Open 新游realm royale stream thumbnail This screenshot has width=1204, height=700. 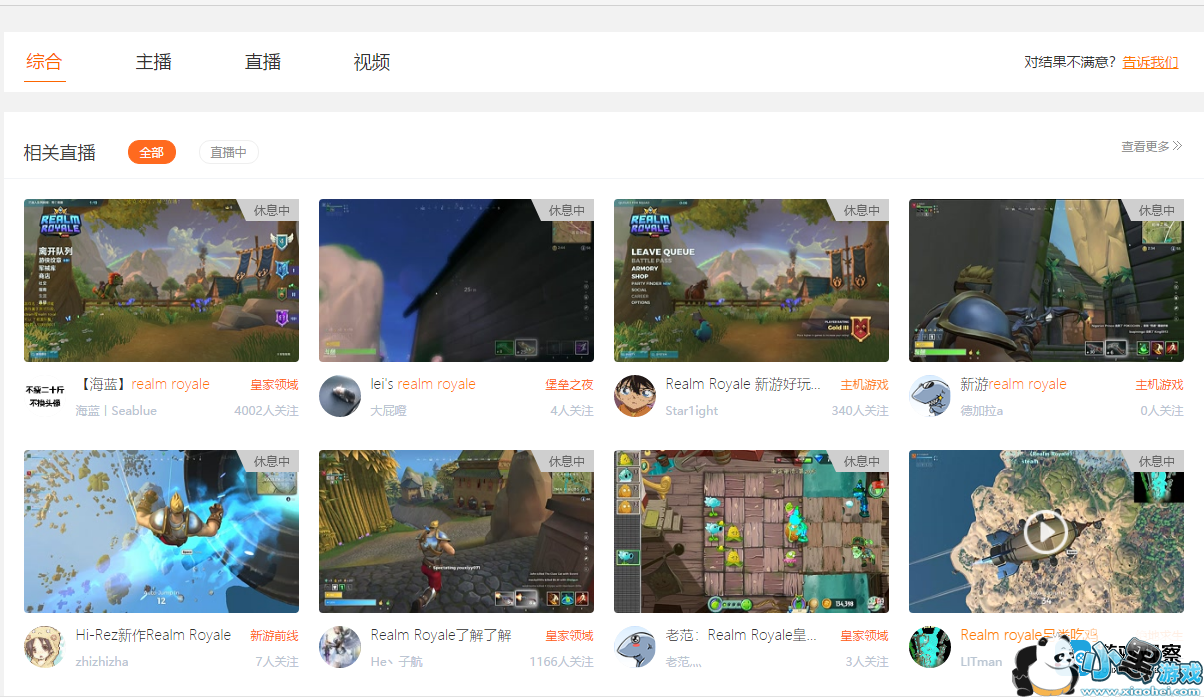(x=1046, y=280)
